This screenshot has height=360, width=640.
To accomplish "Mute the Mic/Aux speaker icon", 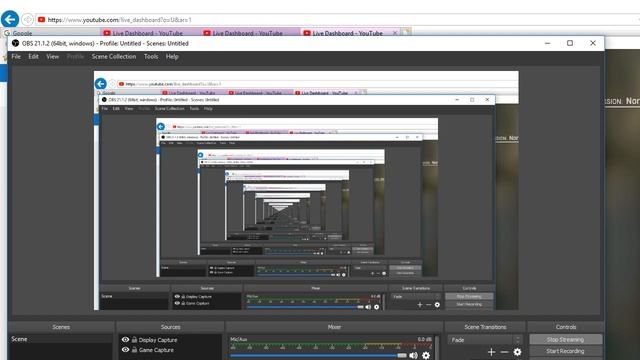I will (x=413, y=355).
